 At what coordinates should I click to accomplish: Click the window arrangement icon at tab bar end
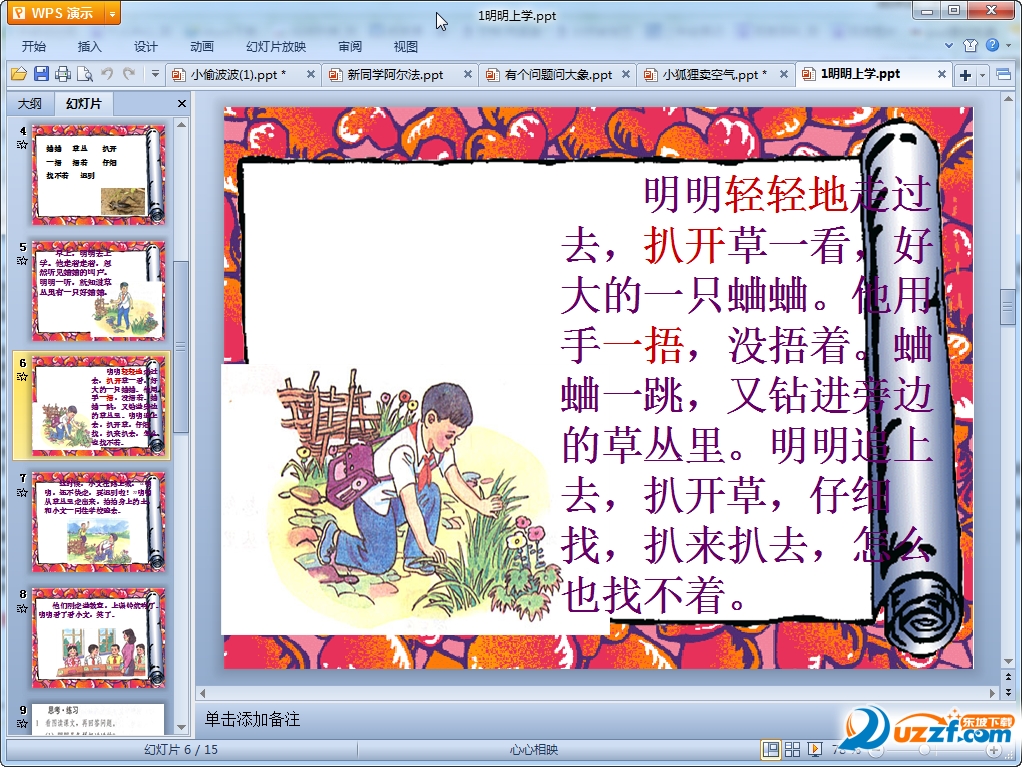tap(1004, 75)
